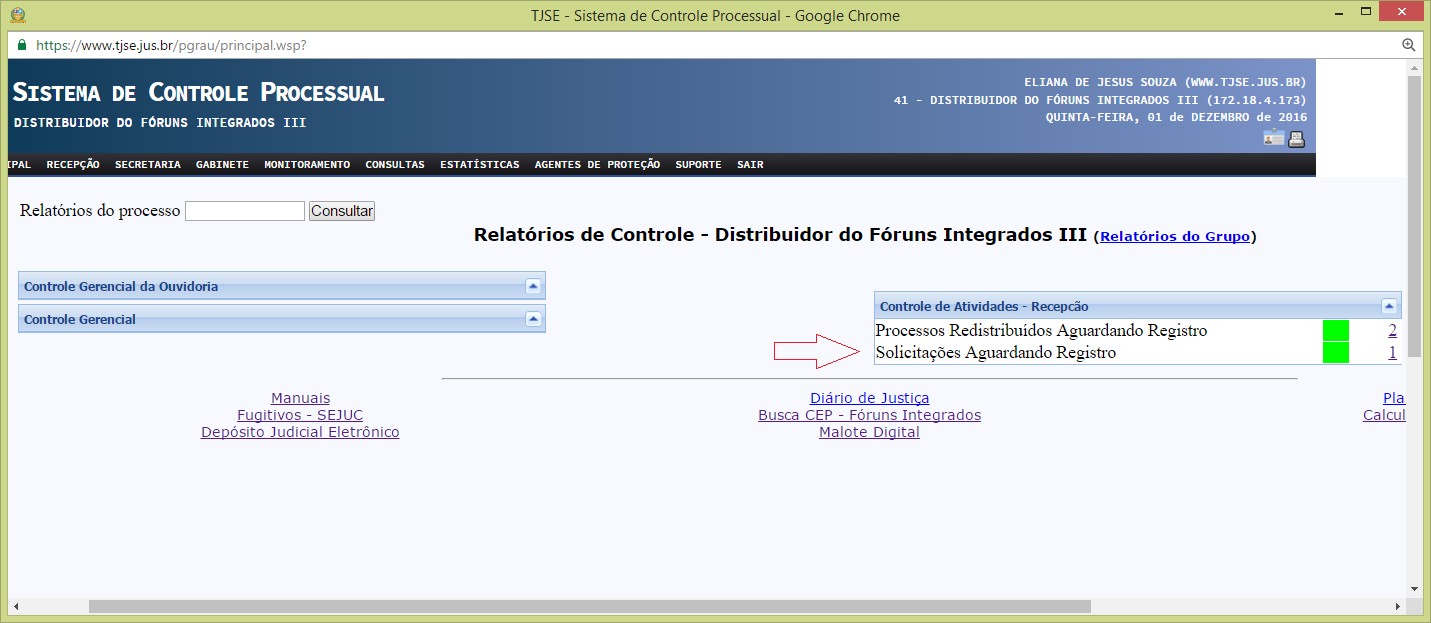Collapse Controle de Atividades - Recepção panel

(1388, 306)
